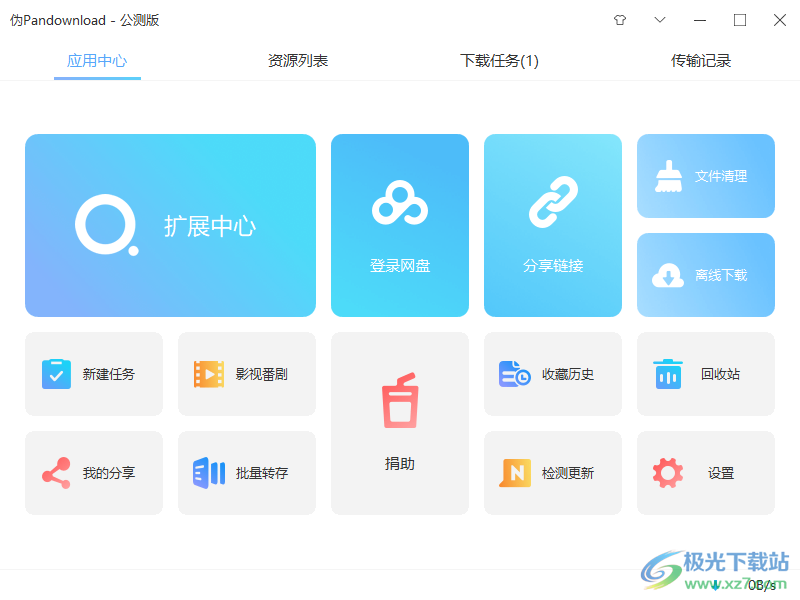Browse 影视番剧 movies and anime
The height and width of the screenshot is (600, 800).
click(246, 373)
